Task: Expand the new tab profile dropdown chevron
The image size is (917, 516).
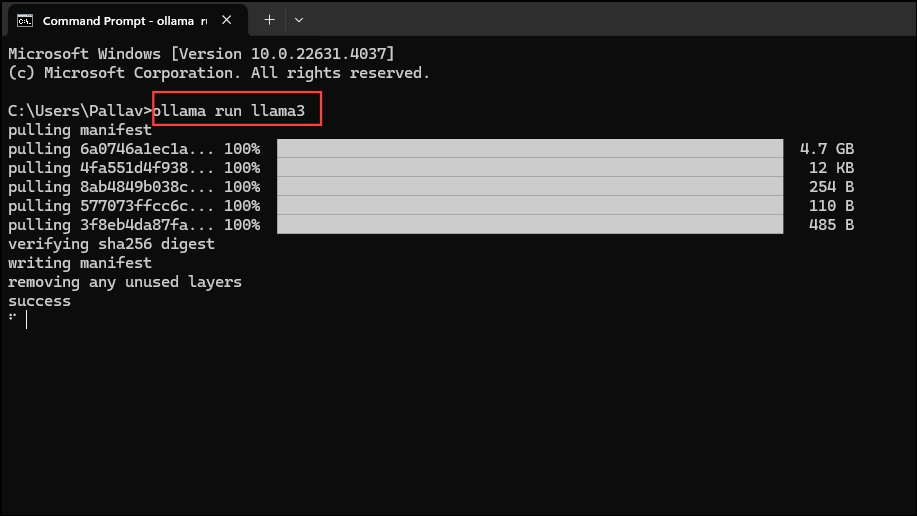Action: click(x=299, y=20)
